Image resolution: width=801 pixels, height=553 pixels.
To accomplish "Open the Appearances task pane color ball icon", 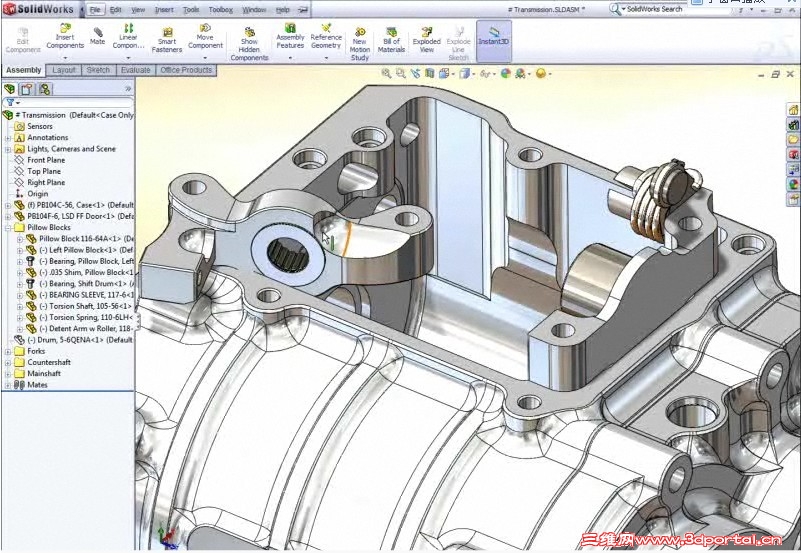I will click(x=793, y=184).
